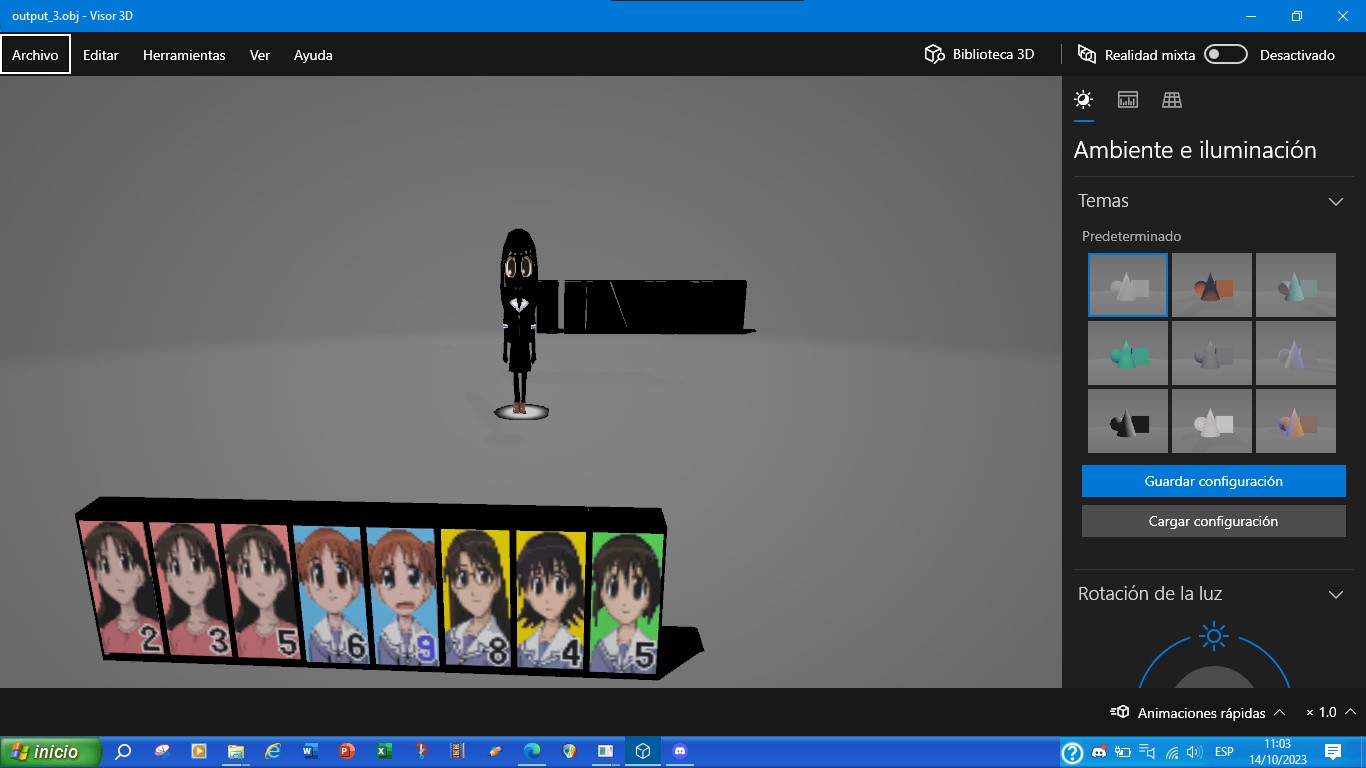Click the ESP language indicator
Viewport: 1366px width, 768px height.
[x=1224, y=752]
